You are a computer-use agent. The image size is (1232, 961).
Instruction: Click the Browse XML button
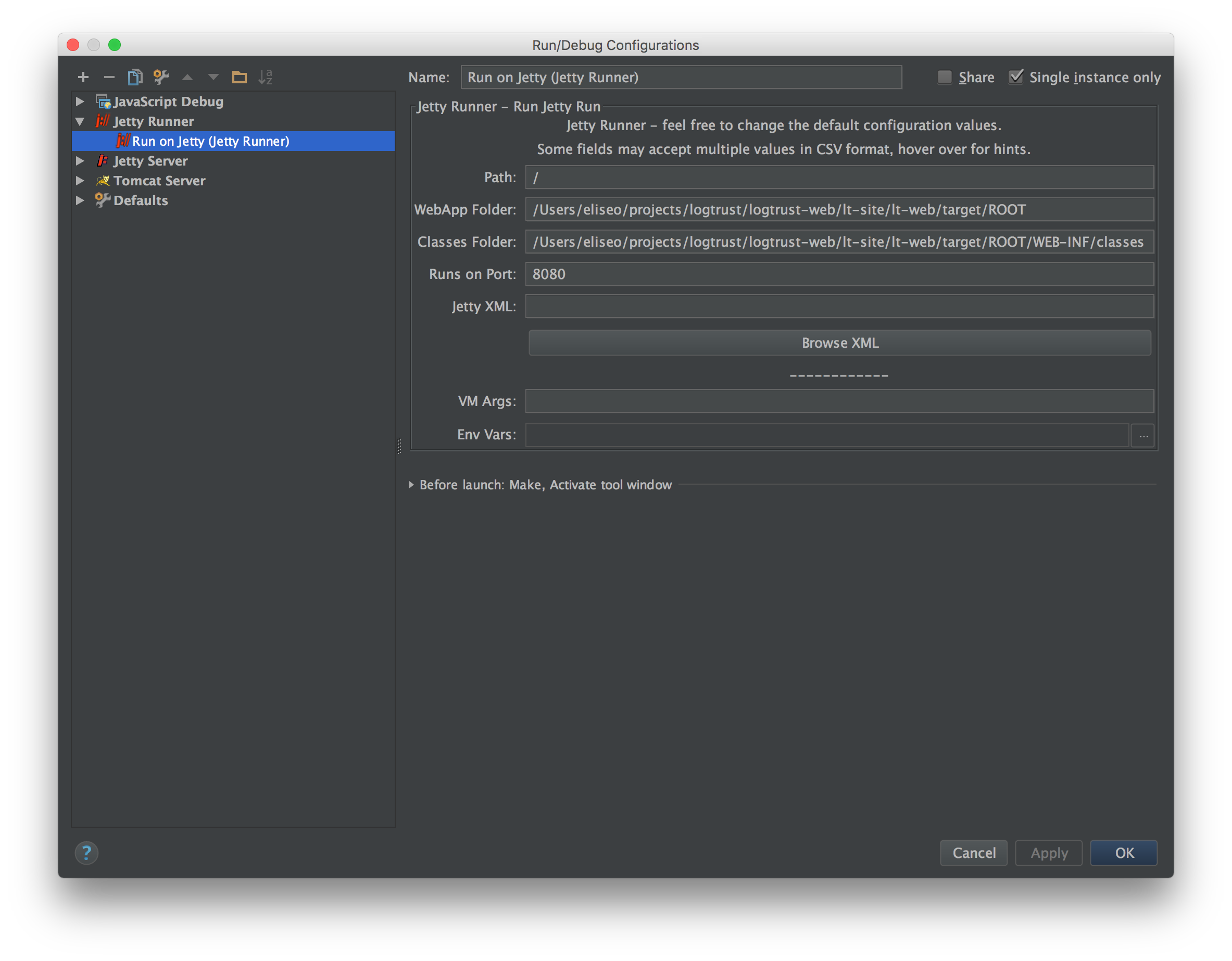click(x=840, y=343)
